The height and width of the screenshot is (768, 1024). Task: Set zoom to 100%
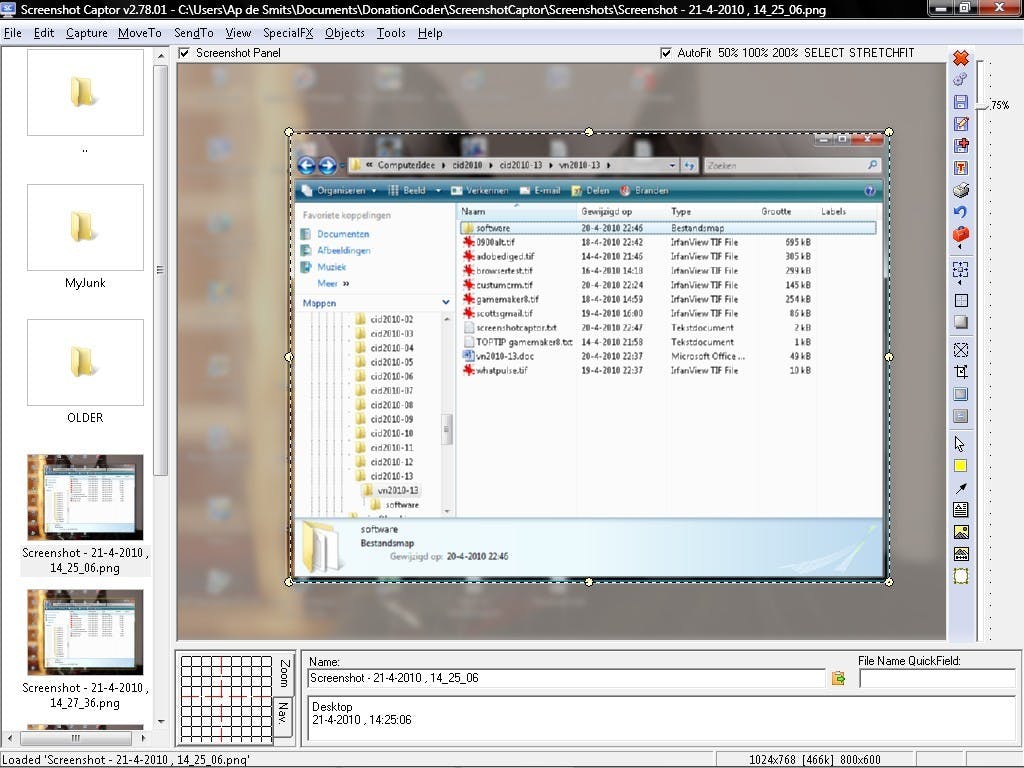click(755, 53)
